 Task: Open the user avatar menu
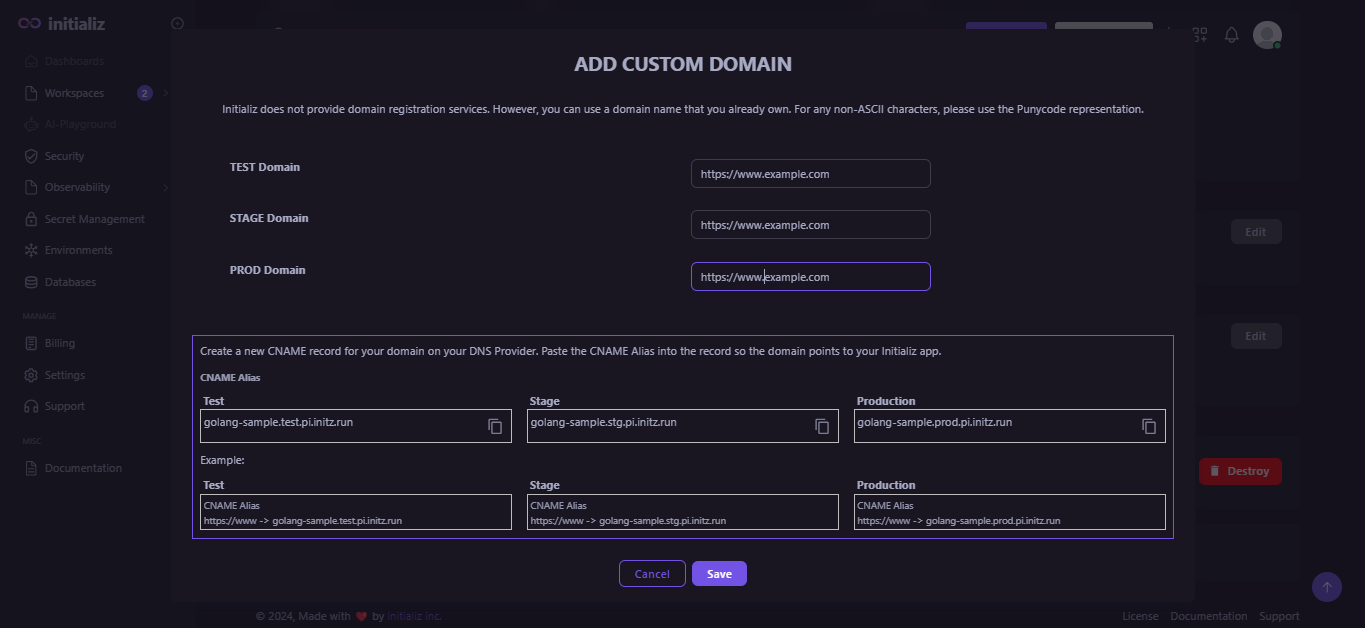coord(1267,35)
